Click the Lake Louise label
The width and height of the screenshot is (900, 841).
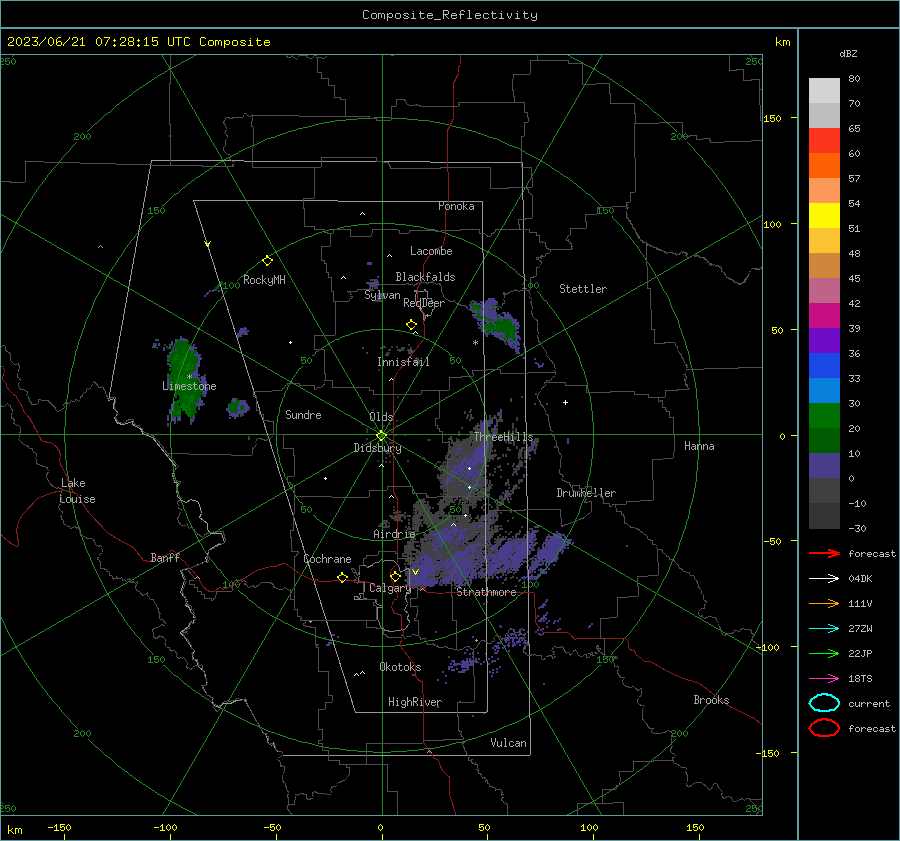tap(77, 491)
